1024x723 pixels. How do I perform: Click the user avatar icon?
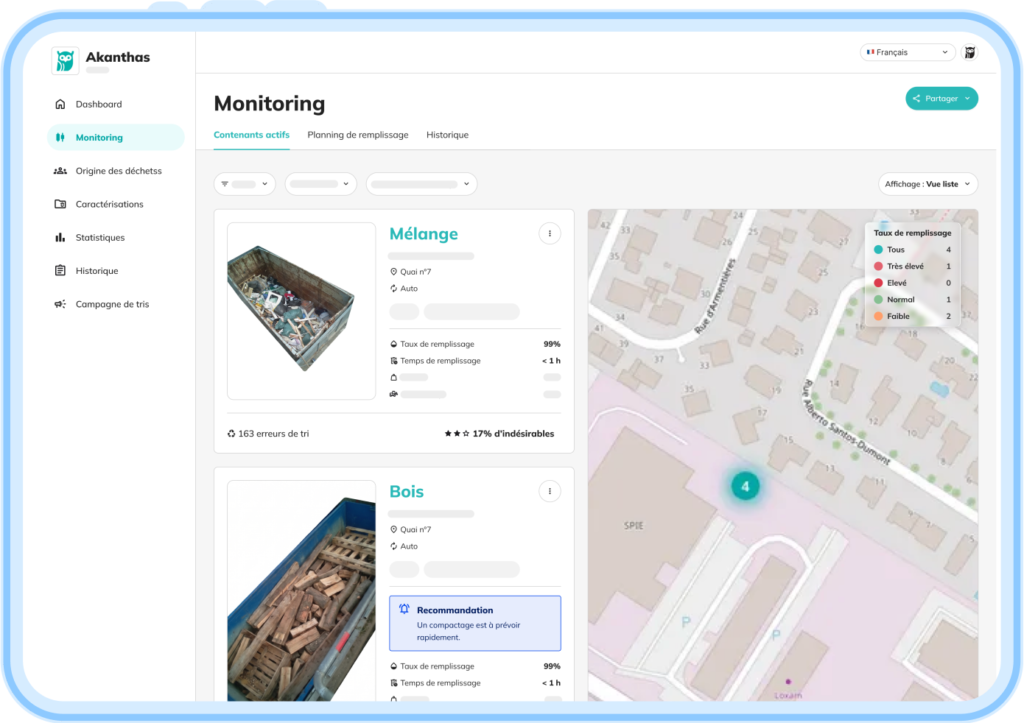point(970,52)
